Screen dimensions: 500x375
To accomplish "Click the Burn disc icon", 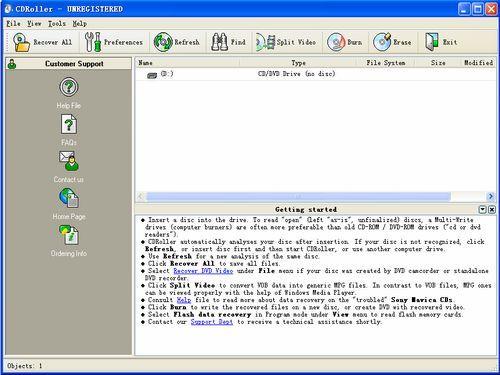I will click(x=336, y=42).
